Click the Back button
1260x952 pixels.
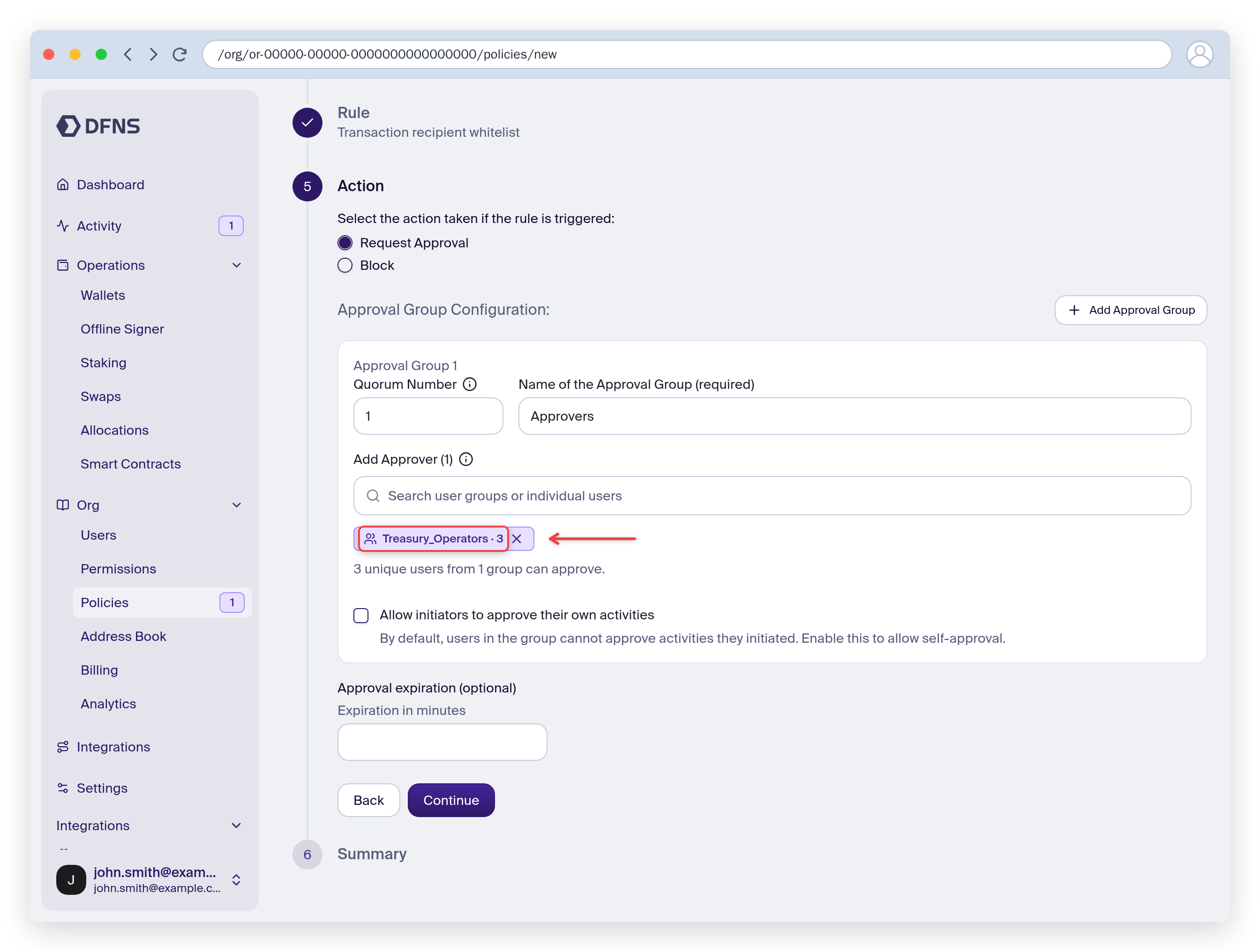(x=368, y=800)
